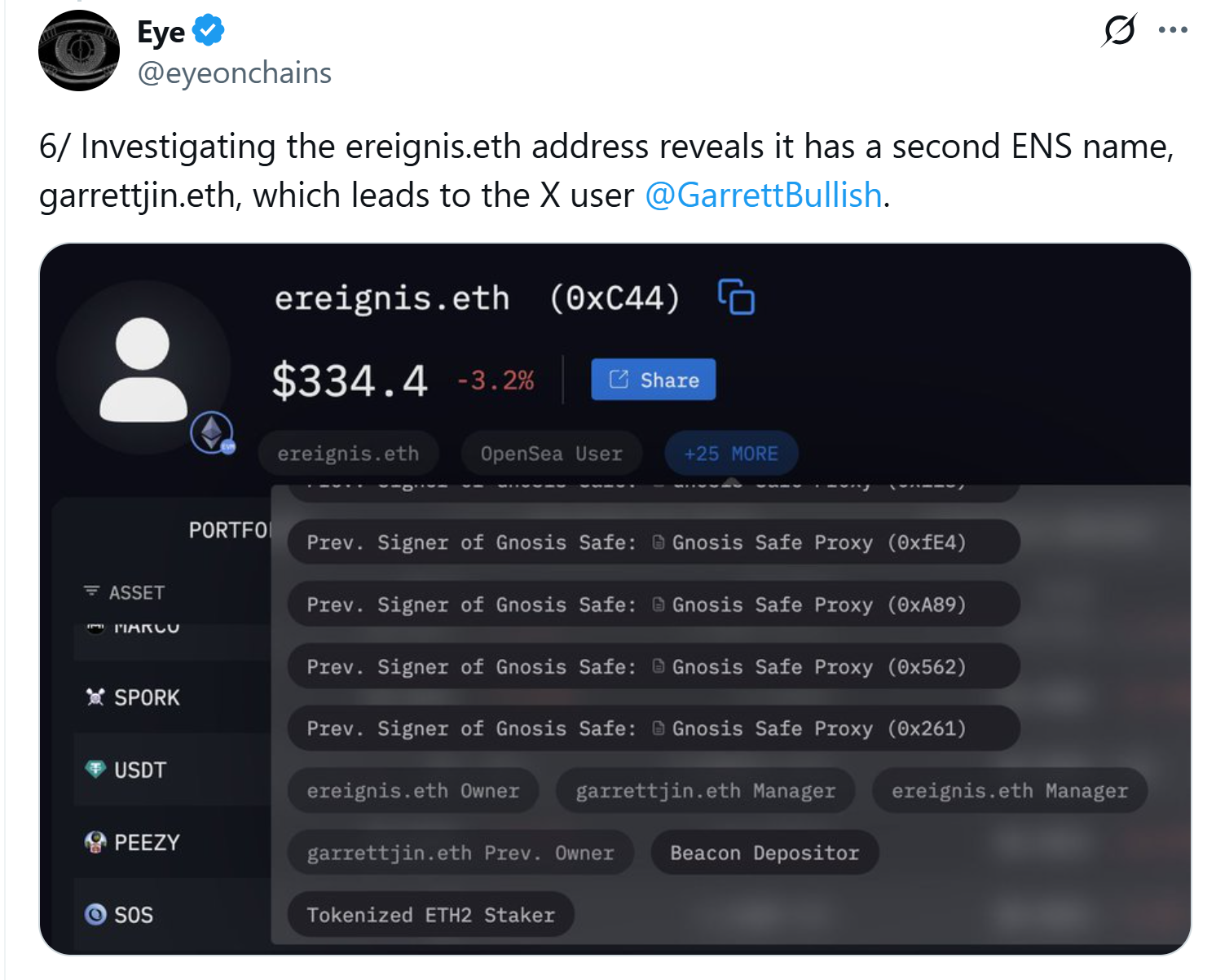The width and height of the screenshot is (1216, 980).
Task: Click the blue verified badge next to Eye
Action: click(209, 29)
